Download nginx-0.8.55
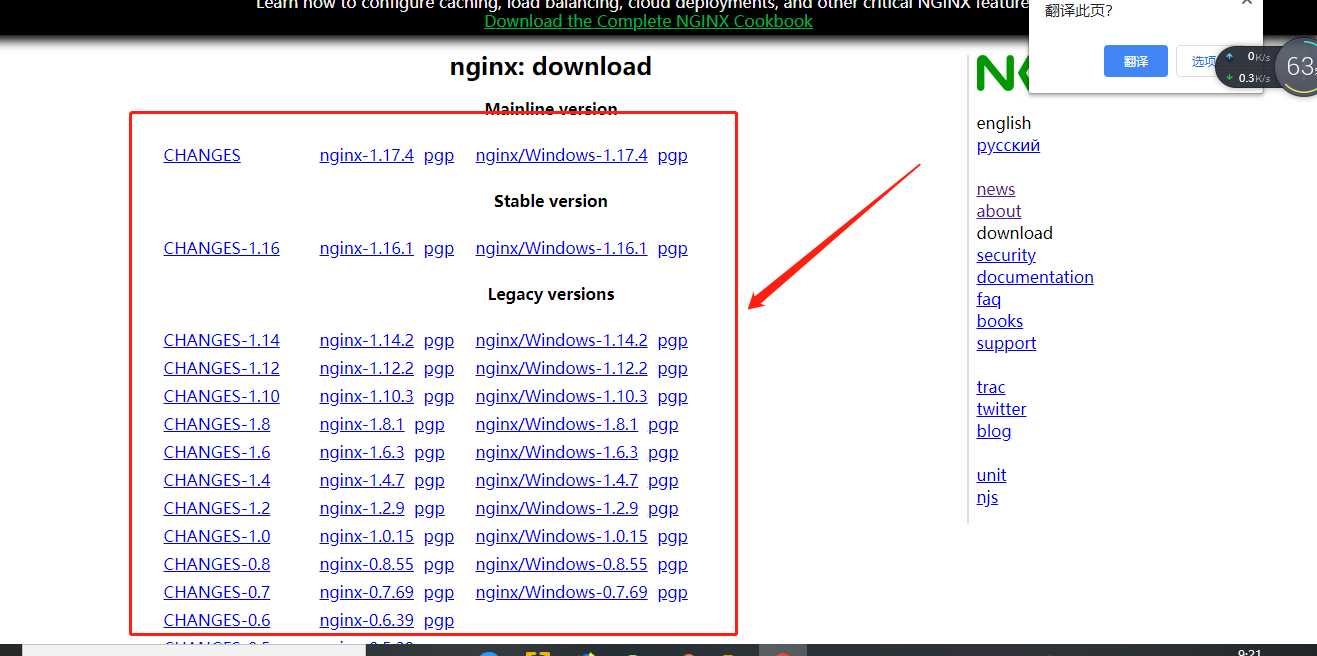Image resolution: width=1317 pixels, height=656 pixels. 367,564
